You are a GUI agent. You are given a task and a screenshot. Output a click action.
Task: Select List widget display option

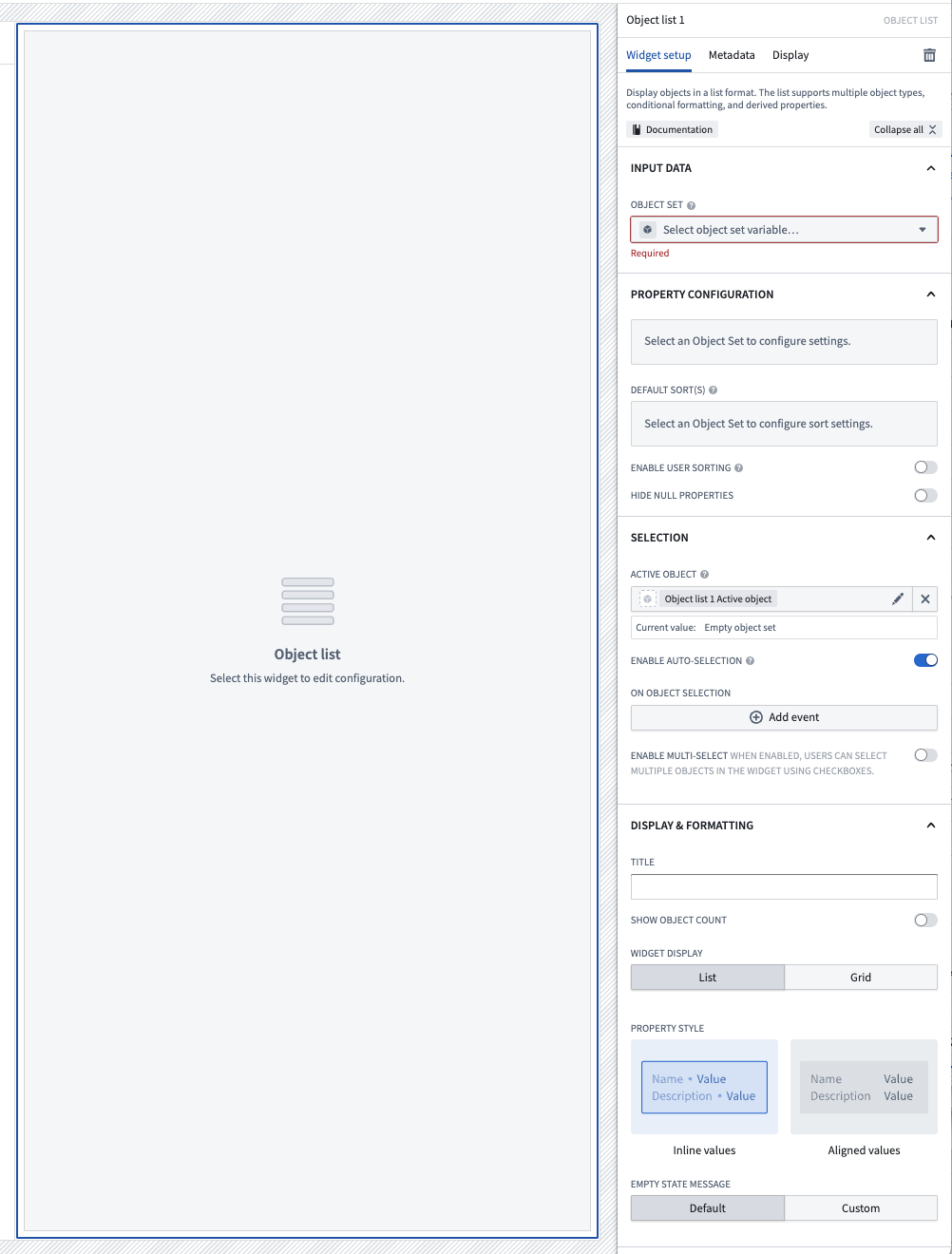coord(708,978)
